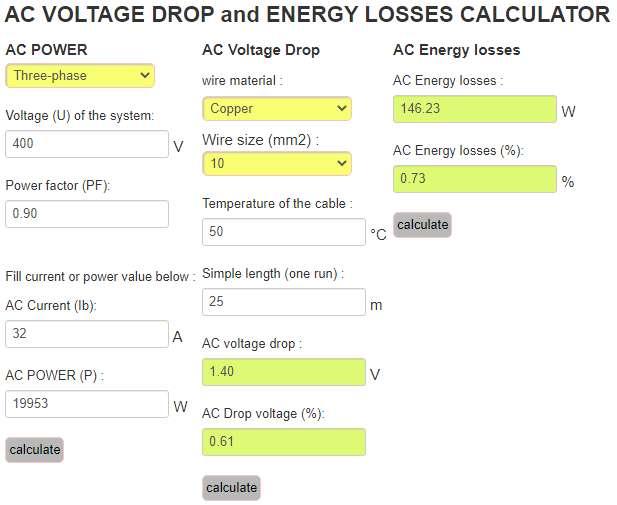
Task: Click the Power factor field showing 0.90
Action: point(87,214)
